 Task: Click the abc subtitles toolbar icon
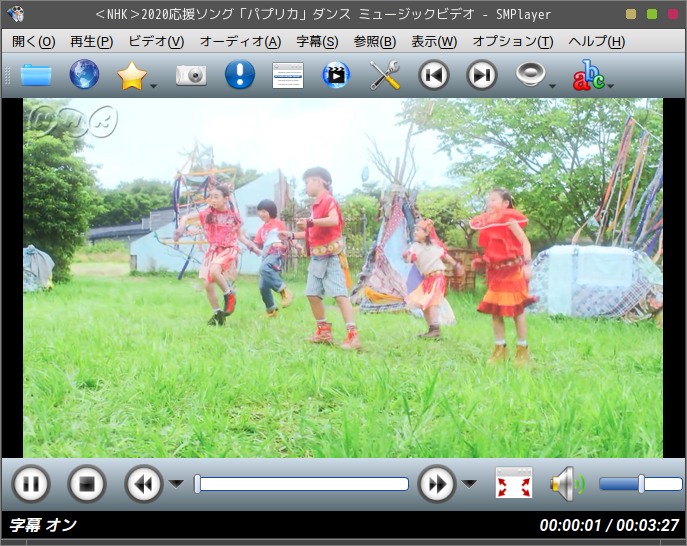coord(588,75)
